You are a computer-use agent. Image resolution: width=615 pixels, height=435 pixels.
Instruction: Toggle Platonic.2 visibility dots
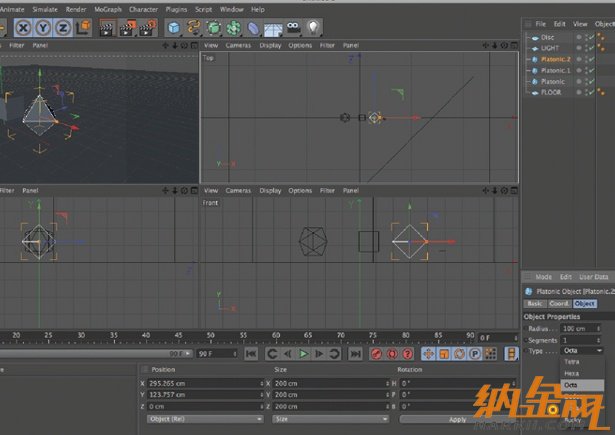[x=587, y=59]
